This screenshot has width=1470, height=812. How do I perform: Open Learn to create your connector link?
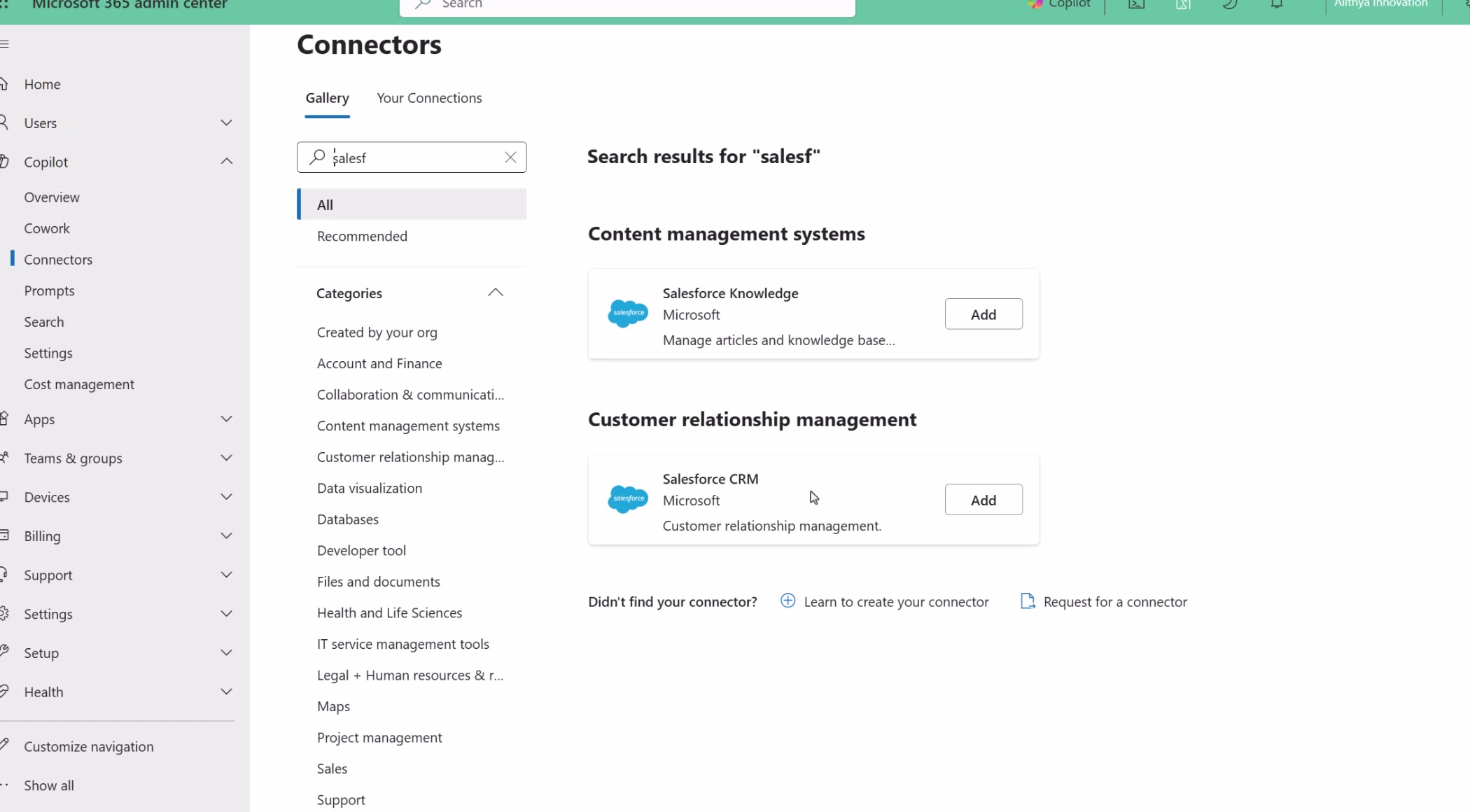click(896, 602)
